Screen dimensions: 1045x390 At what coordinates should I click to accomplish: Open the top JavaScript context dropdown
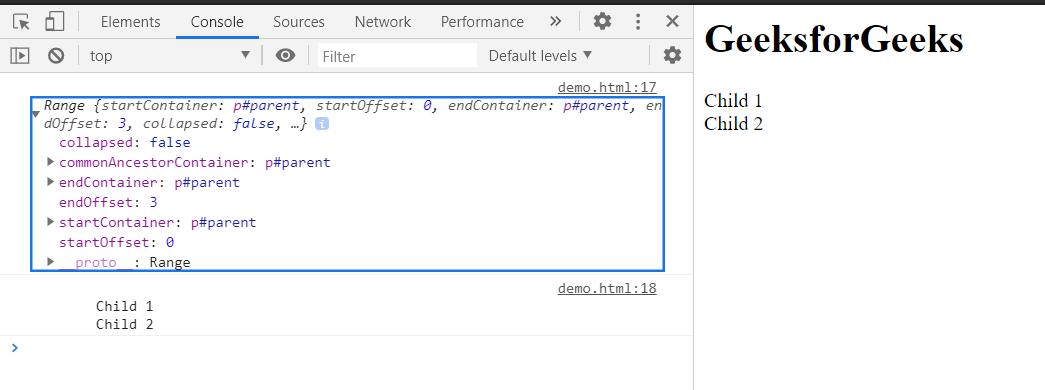[170, 56]
